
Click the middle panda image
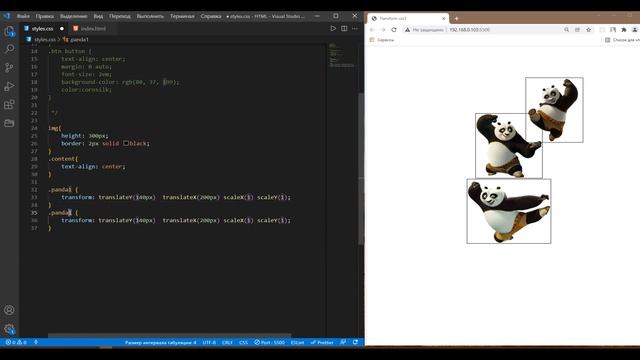[509, 146]
